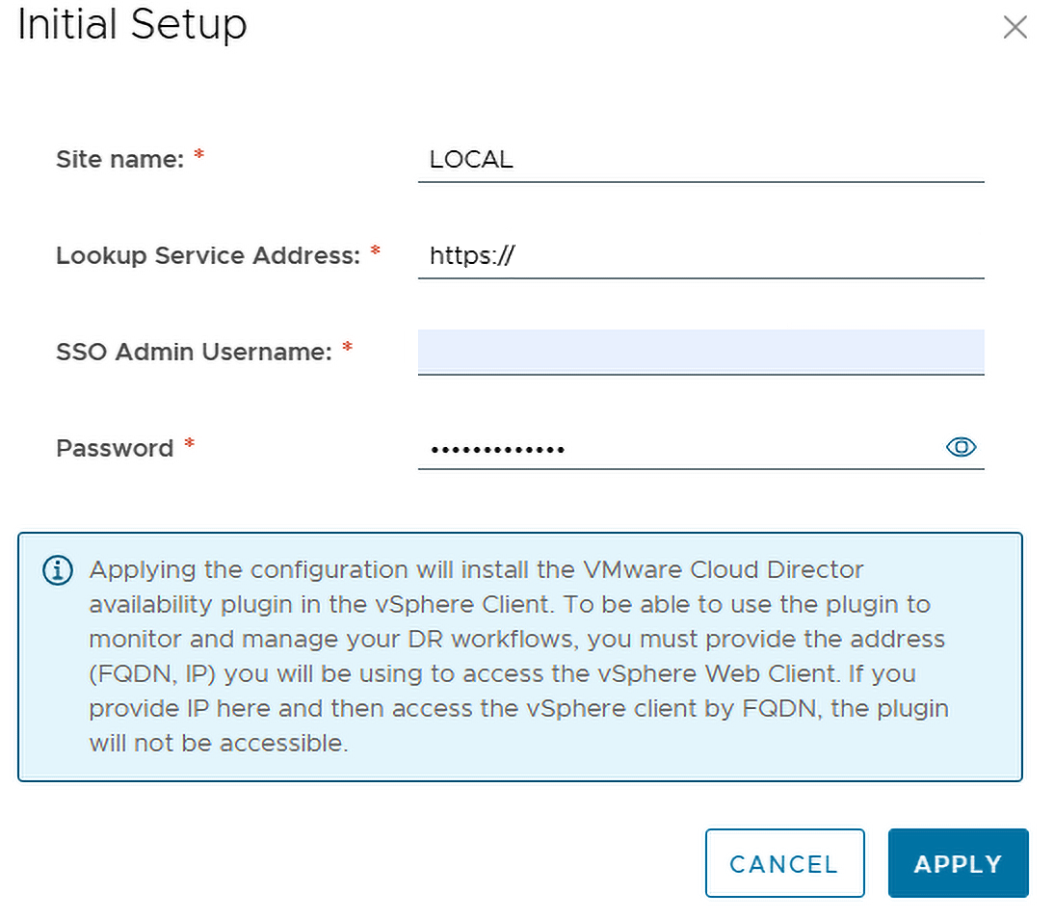Click the Lookup Service Address input field
Screen dimensions: 1054x919
click(x=700, y=256)
